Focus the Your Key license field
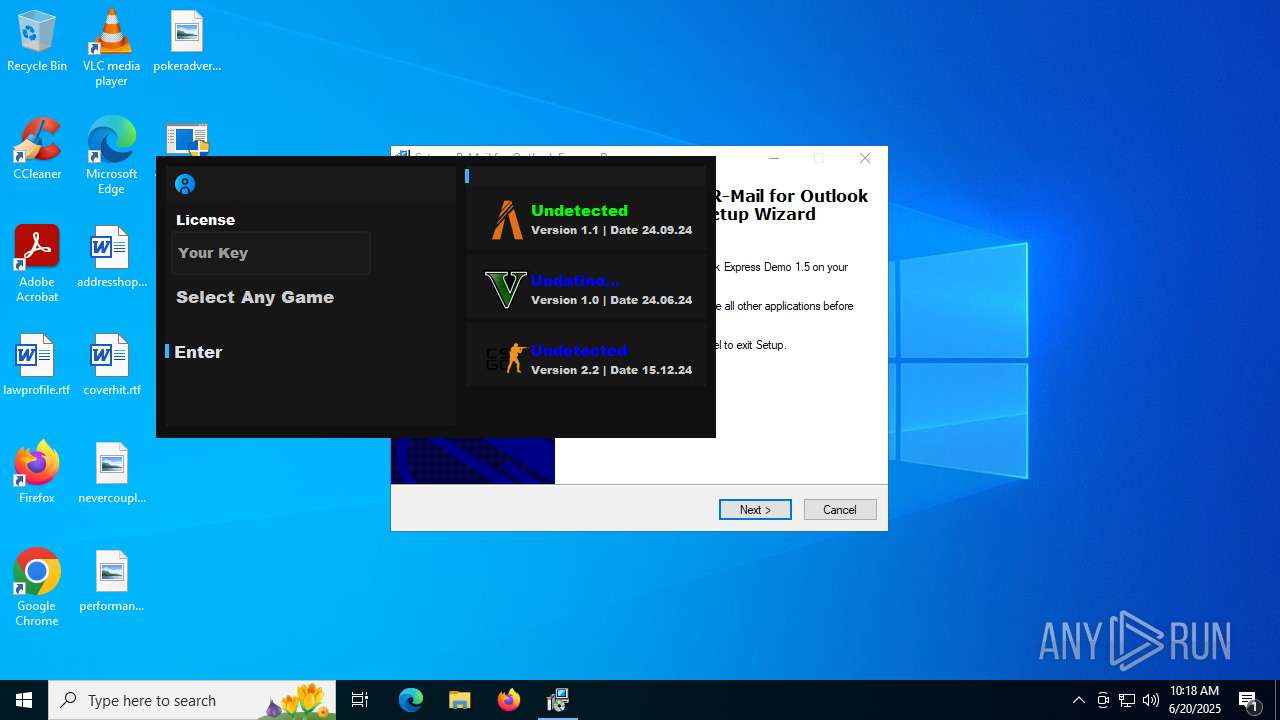The height and width of the screenshot is (720, 1280). 271,253
